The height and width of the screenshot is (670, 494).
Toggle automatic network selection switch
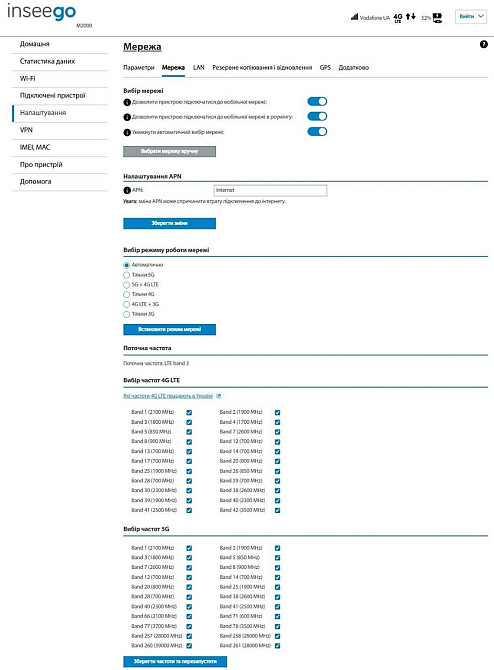pos(317,131)
